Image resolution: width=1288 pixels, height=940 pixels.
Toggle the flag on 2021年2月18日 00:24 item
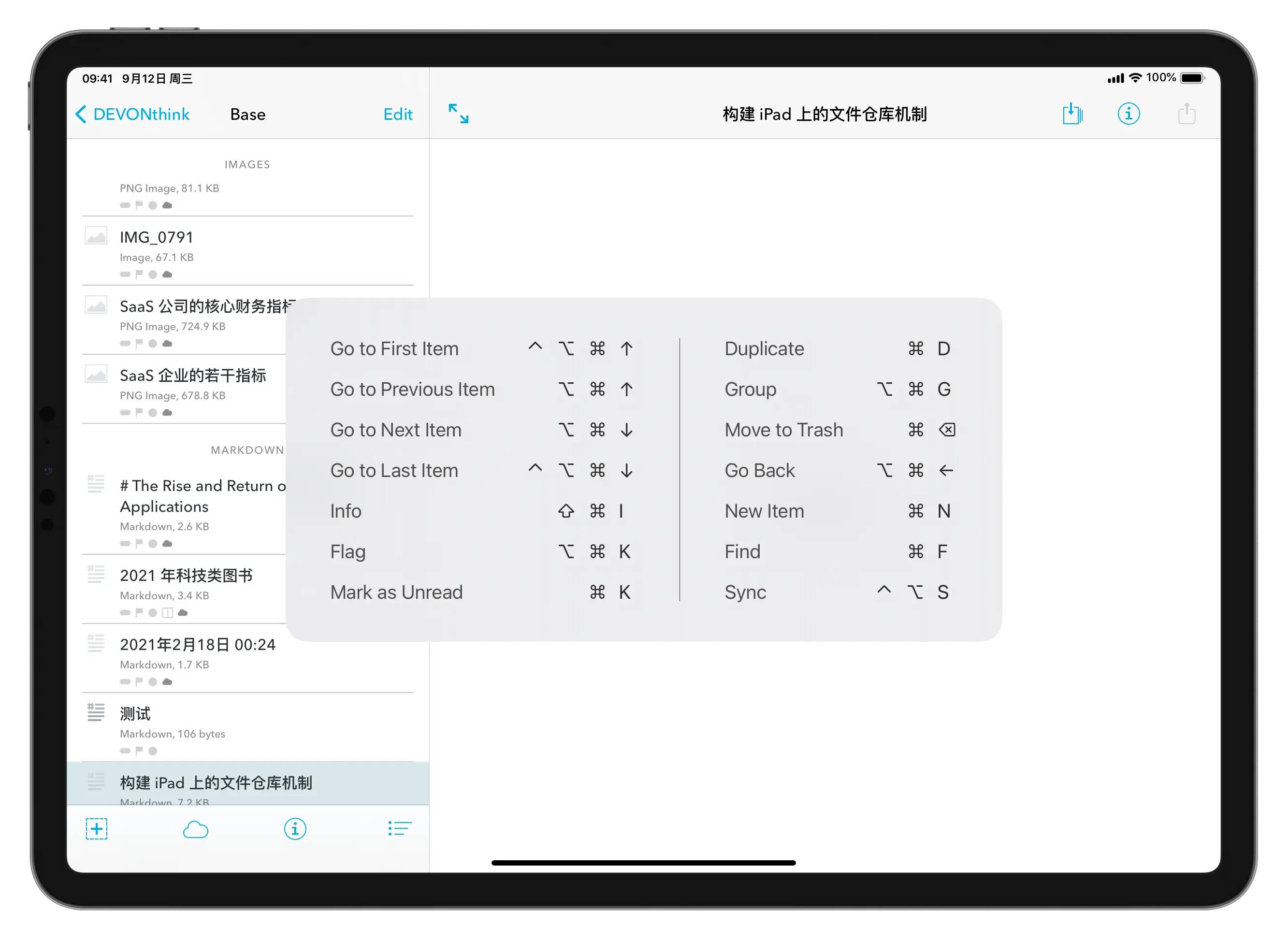click(x=139, y=681)
